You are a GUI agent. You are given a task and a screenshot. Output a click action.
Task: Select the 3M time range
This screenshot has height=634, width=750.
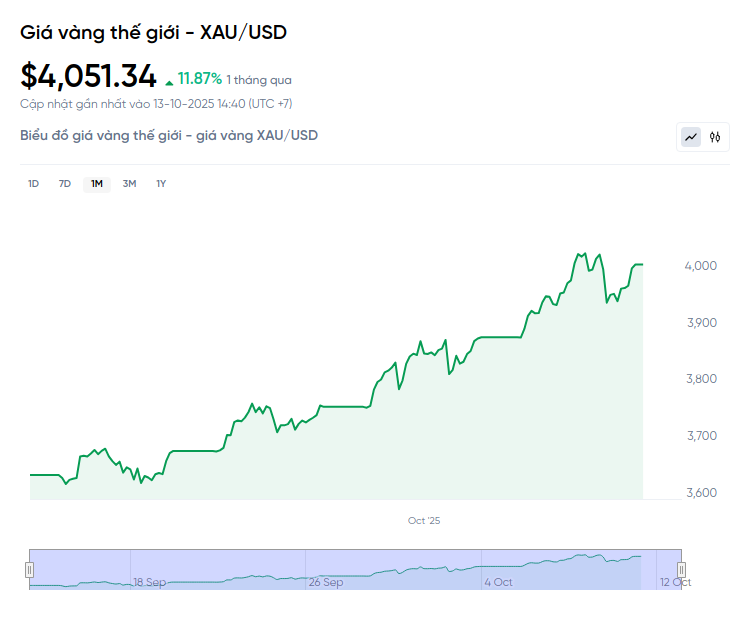[x=129, y=183]
